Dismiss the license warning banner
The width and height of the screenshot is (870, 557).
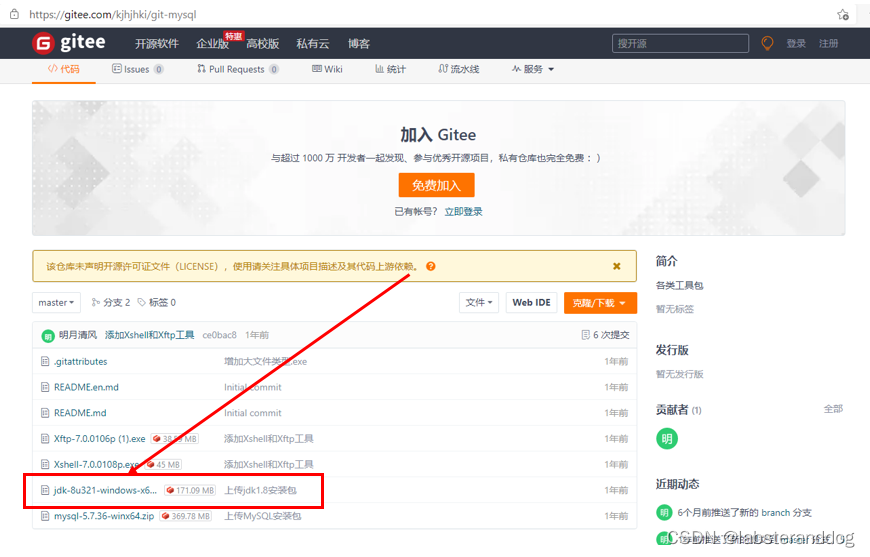tap(616, 266)
